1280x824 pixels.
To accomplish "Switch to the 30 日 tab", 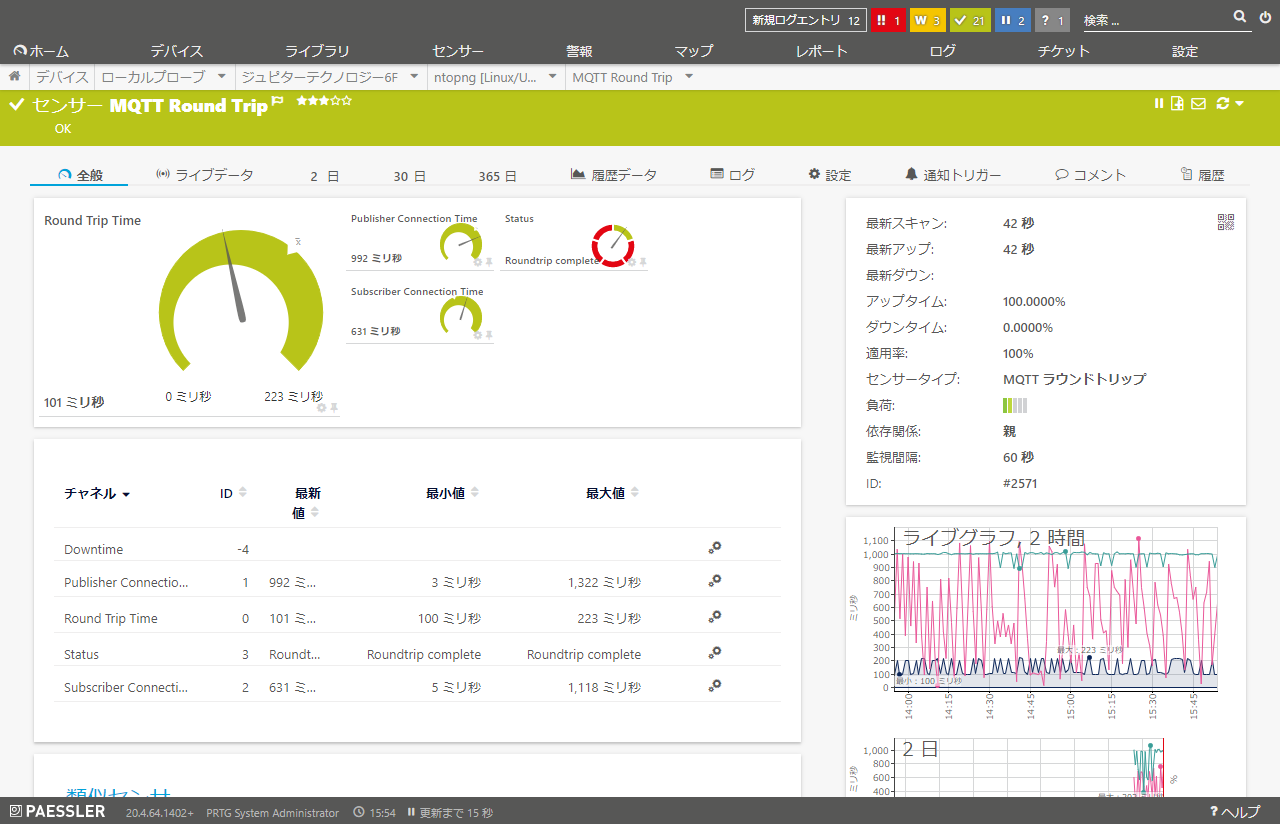I will coord(409,176).
